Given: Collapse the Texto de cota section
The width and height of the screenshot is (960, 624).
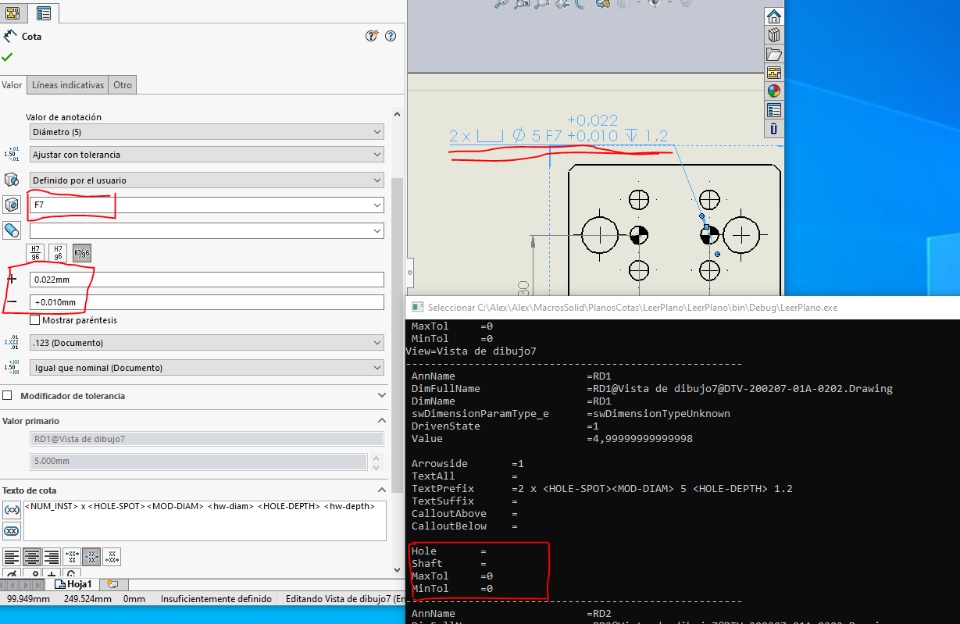Looking at the screenshot, I should tap(381, 490).
